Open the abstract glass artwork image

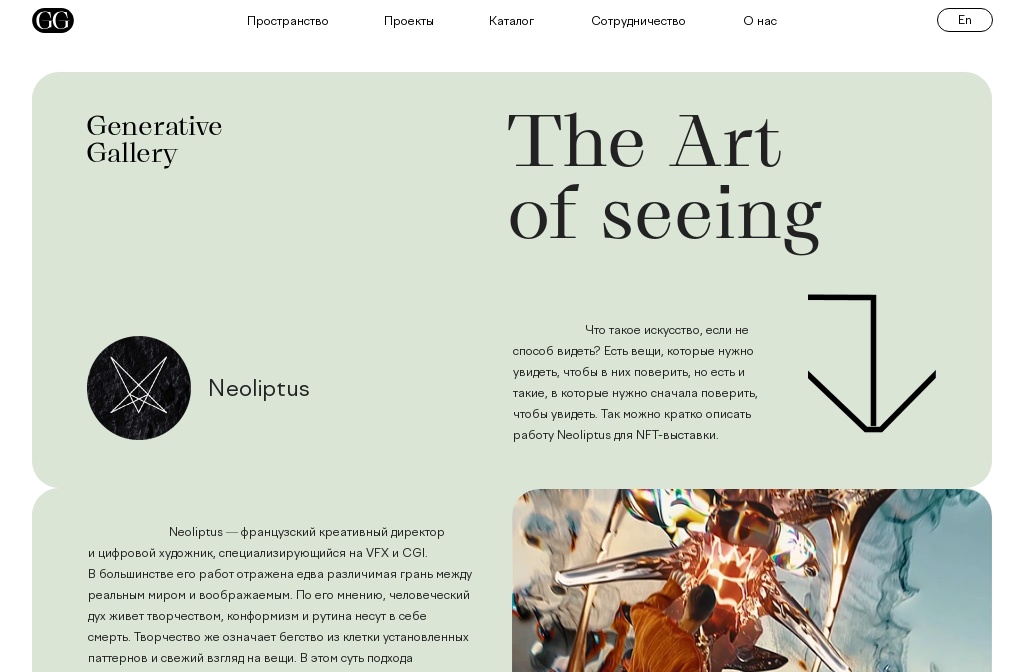[x=752, y=581]
